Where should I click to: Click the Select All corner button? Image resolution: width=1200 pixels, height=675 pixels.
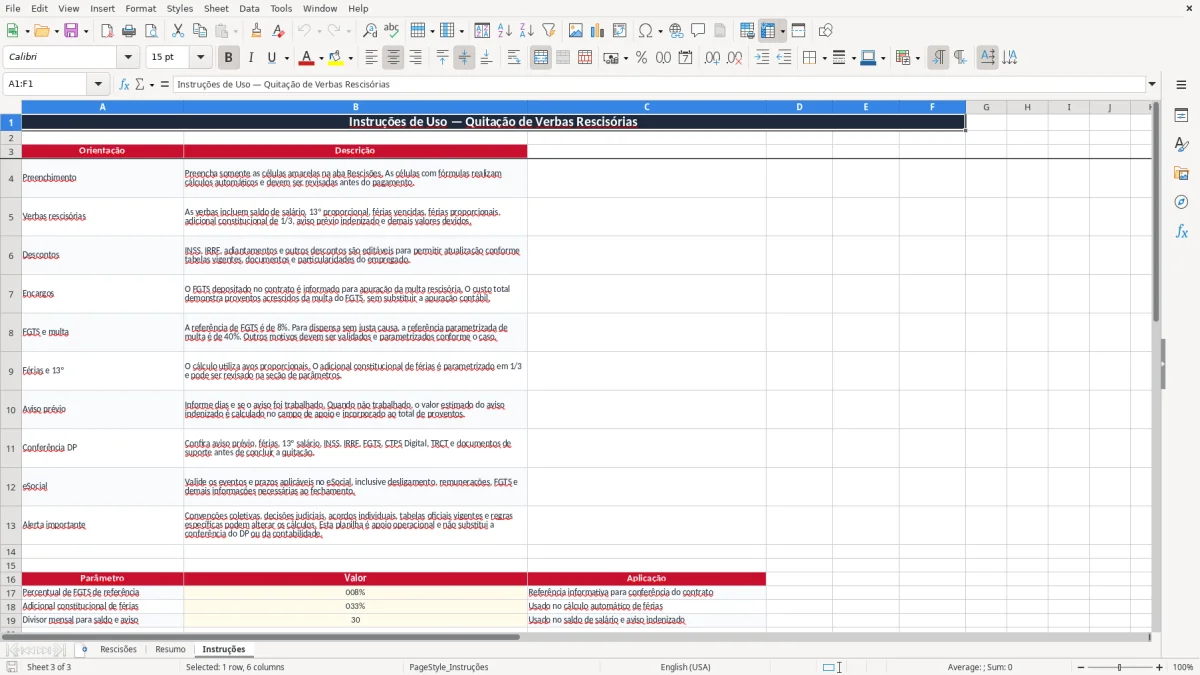pos(11,107)
